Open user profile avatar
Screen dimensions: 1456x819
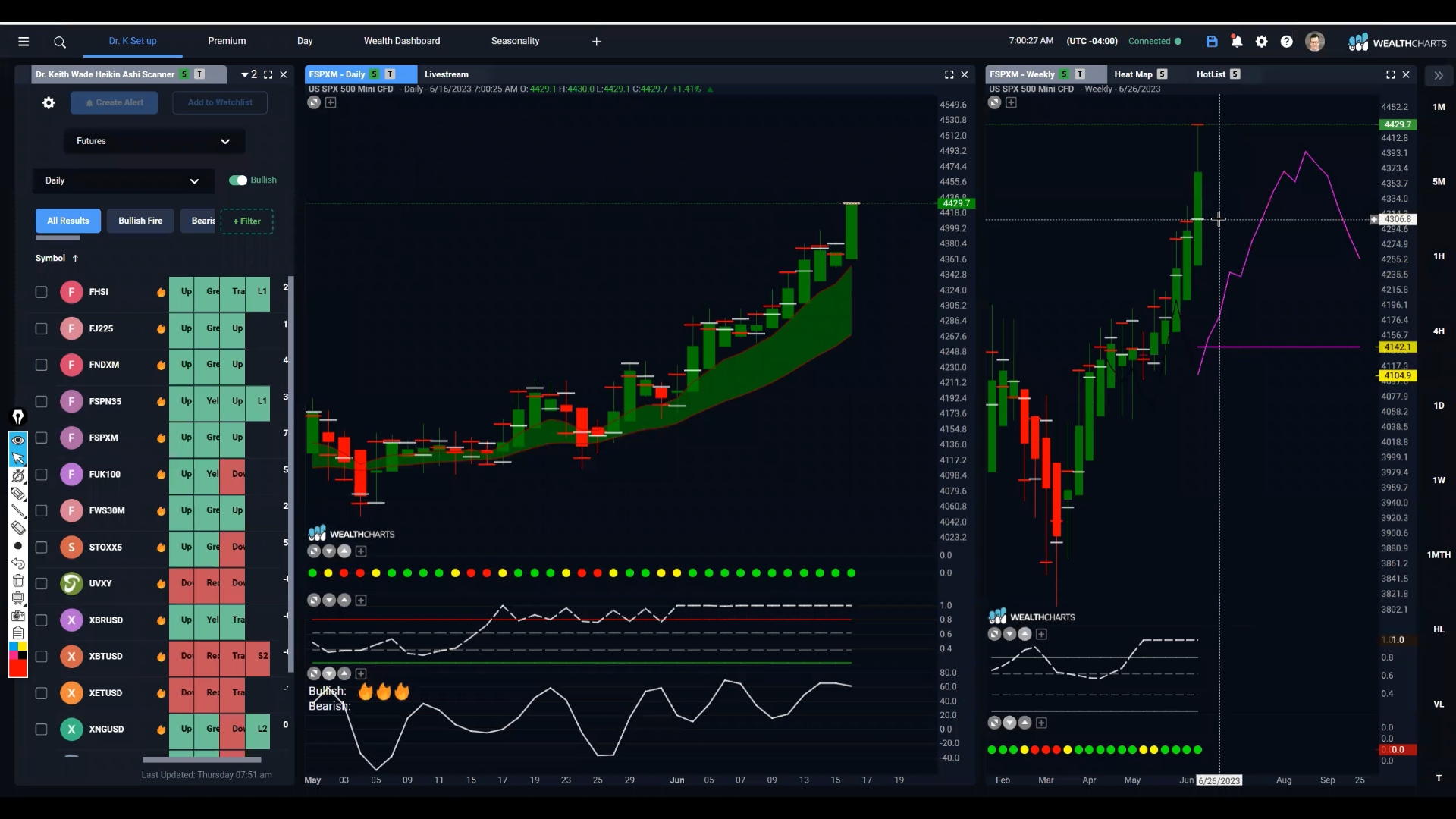(1315, 42)
